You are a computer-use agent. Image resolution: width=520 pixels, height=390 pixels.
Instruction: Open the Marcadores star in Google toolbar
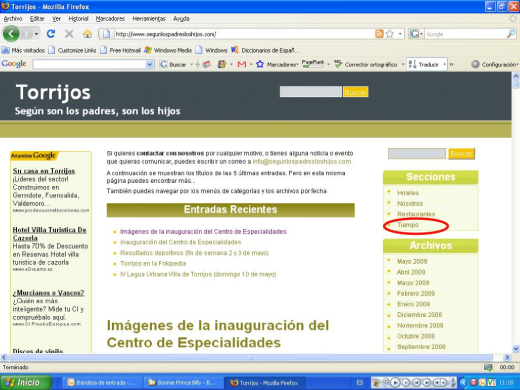click(276, 64)
